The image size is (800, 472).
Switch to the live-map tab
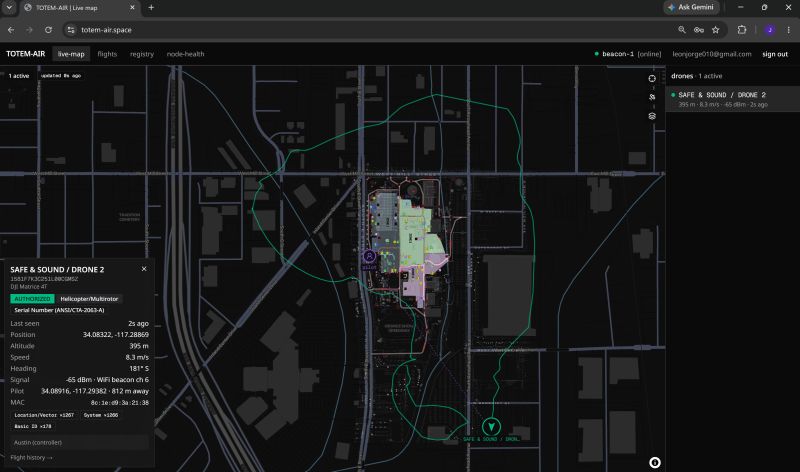click(x=71, y=54)
